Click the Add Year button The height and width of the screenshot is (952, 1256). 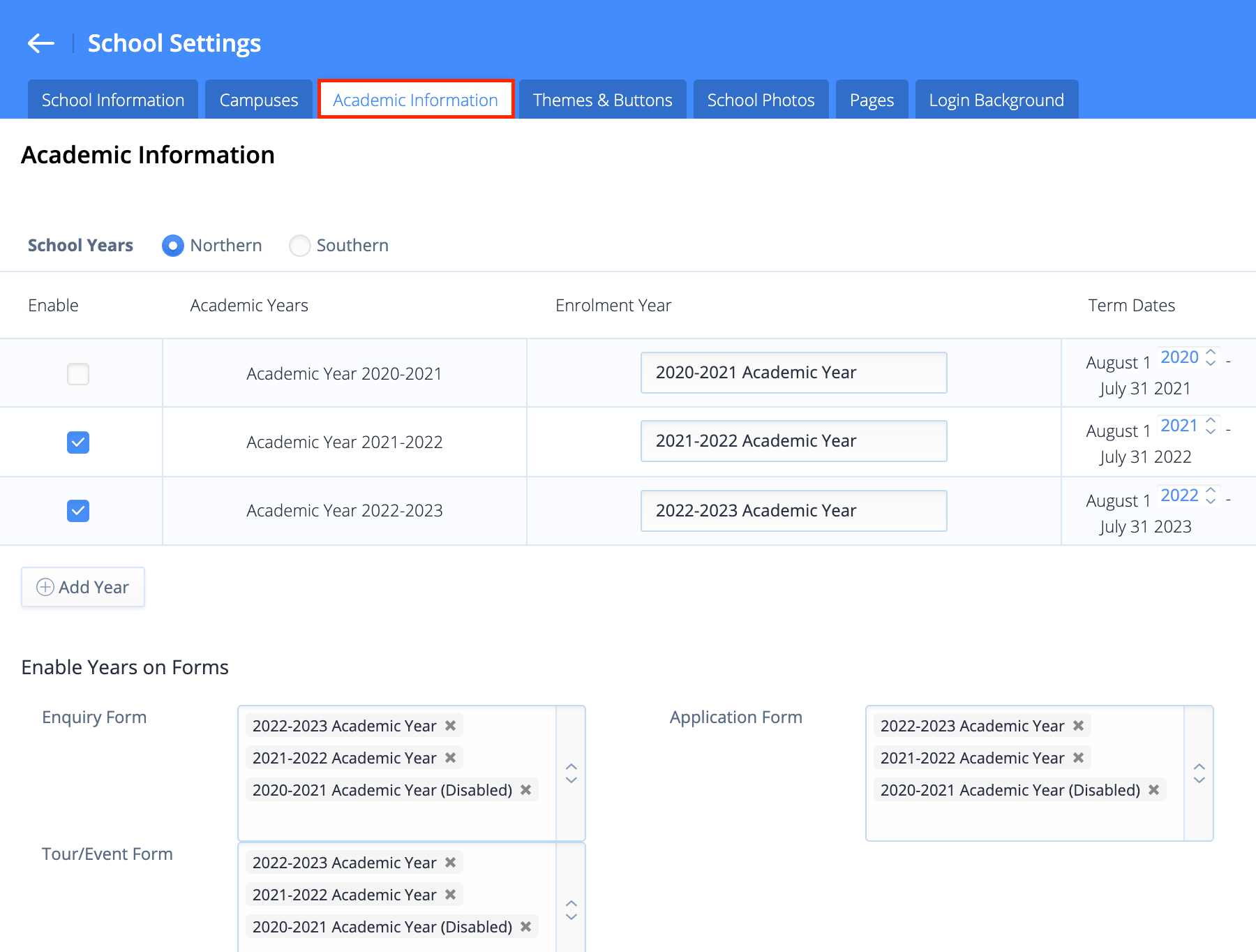(83, 587)
